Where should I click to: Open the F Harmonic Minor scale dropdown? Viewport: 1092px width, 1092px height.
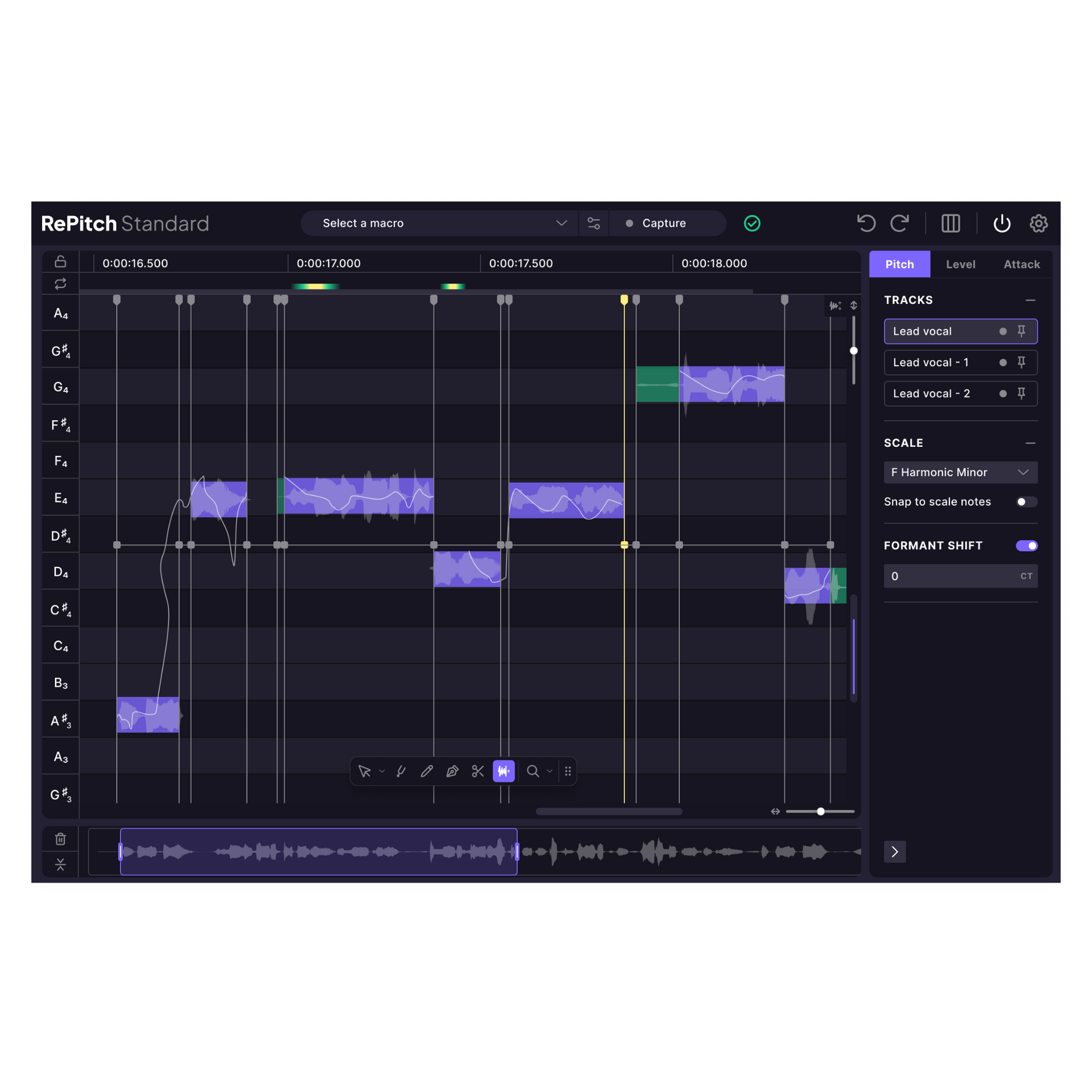(960, 472)
